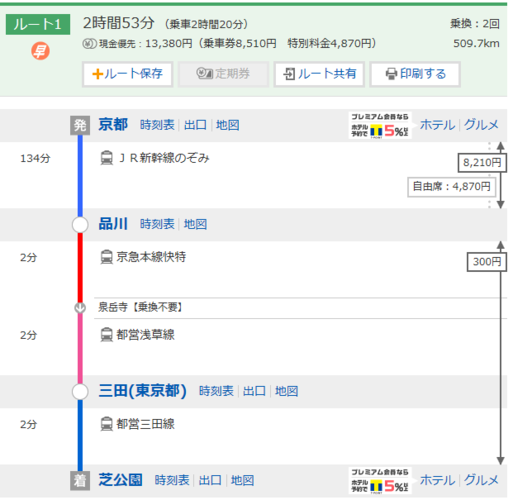Open 京都 地図 map

coord(228,125)
